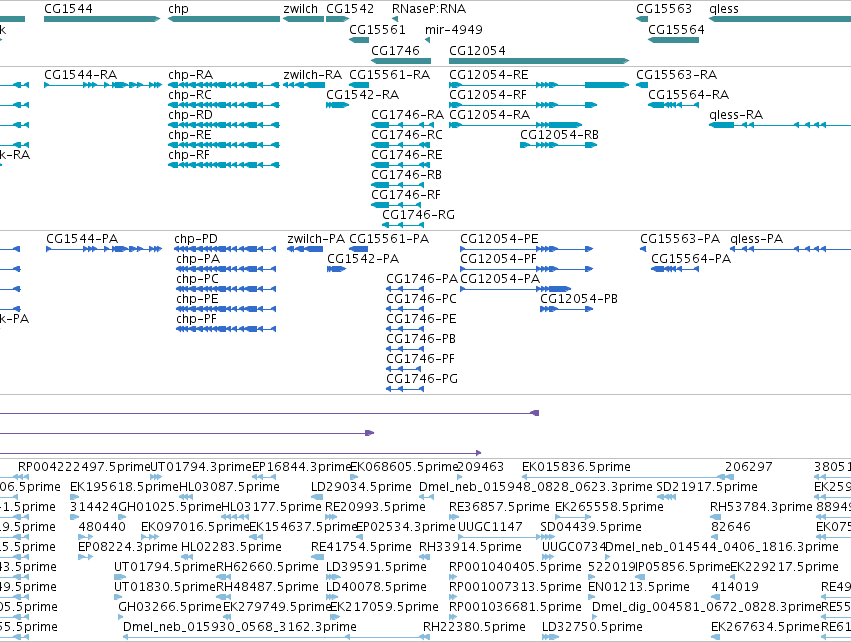Click the CG12054-RA transcript label
The height and width of the screenshot is (642, 851).
[x=490, y=115]
